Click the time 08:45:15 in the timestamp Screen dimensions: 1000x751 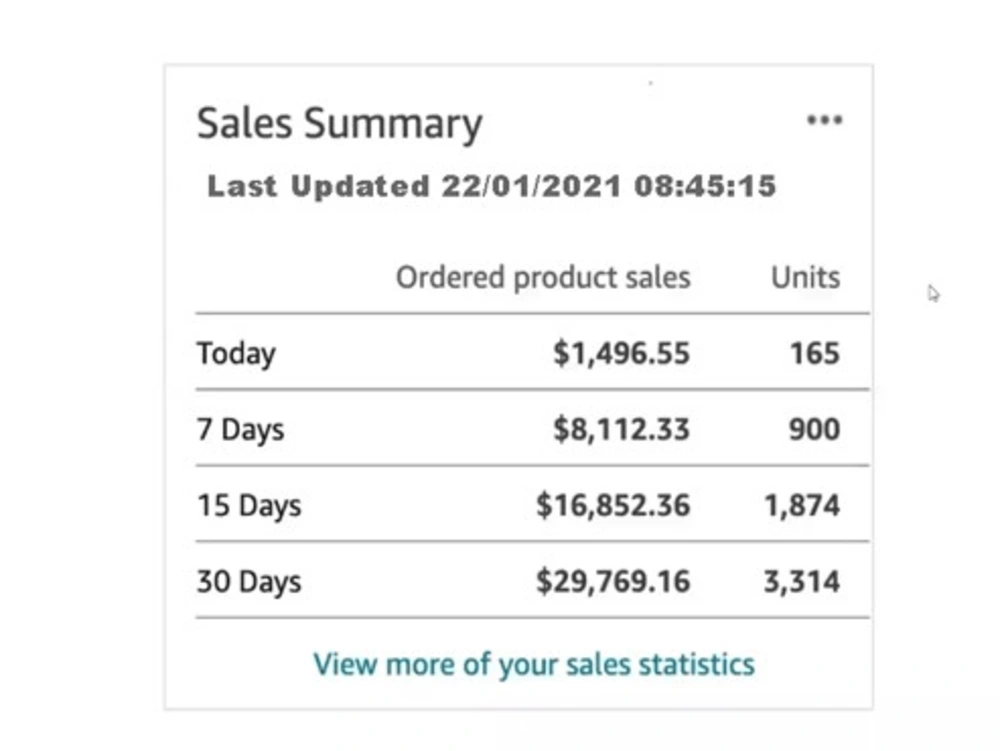[705, 186]
